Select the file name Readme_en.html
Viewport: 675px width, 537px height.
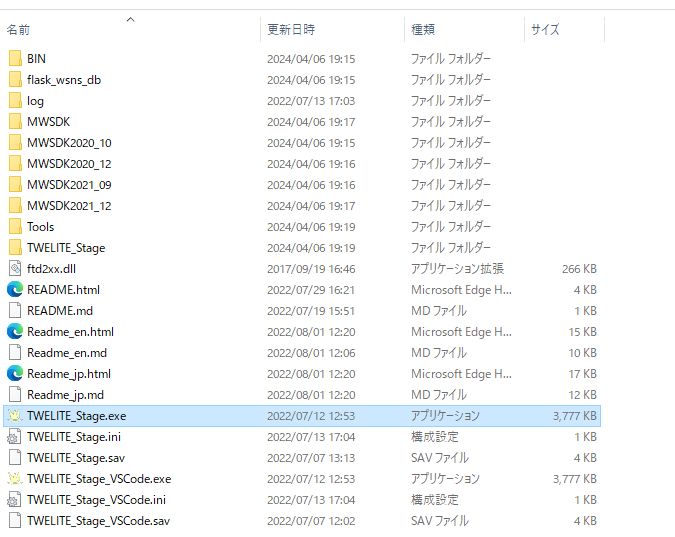(x=70, y=332)
